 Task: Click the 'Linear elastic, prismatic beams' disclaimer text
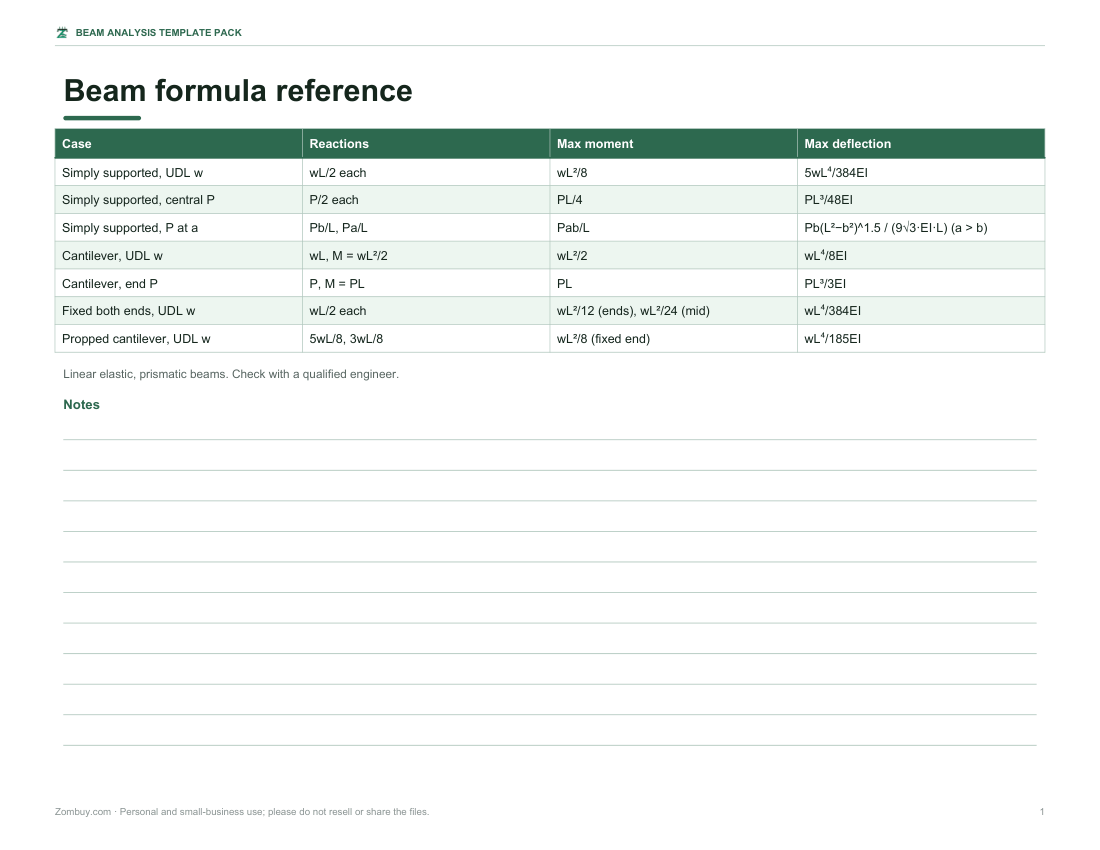pos(231,375)
